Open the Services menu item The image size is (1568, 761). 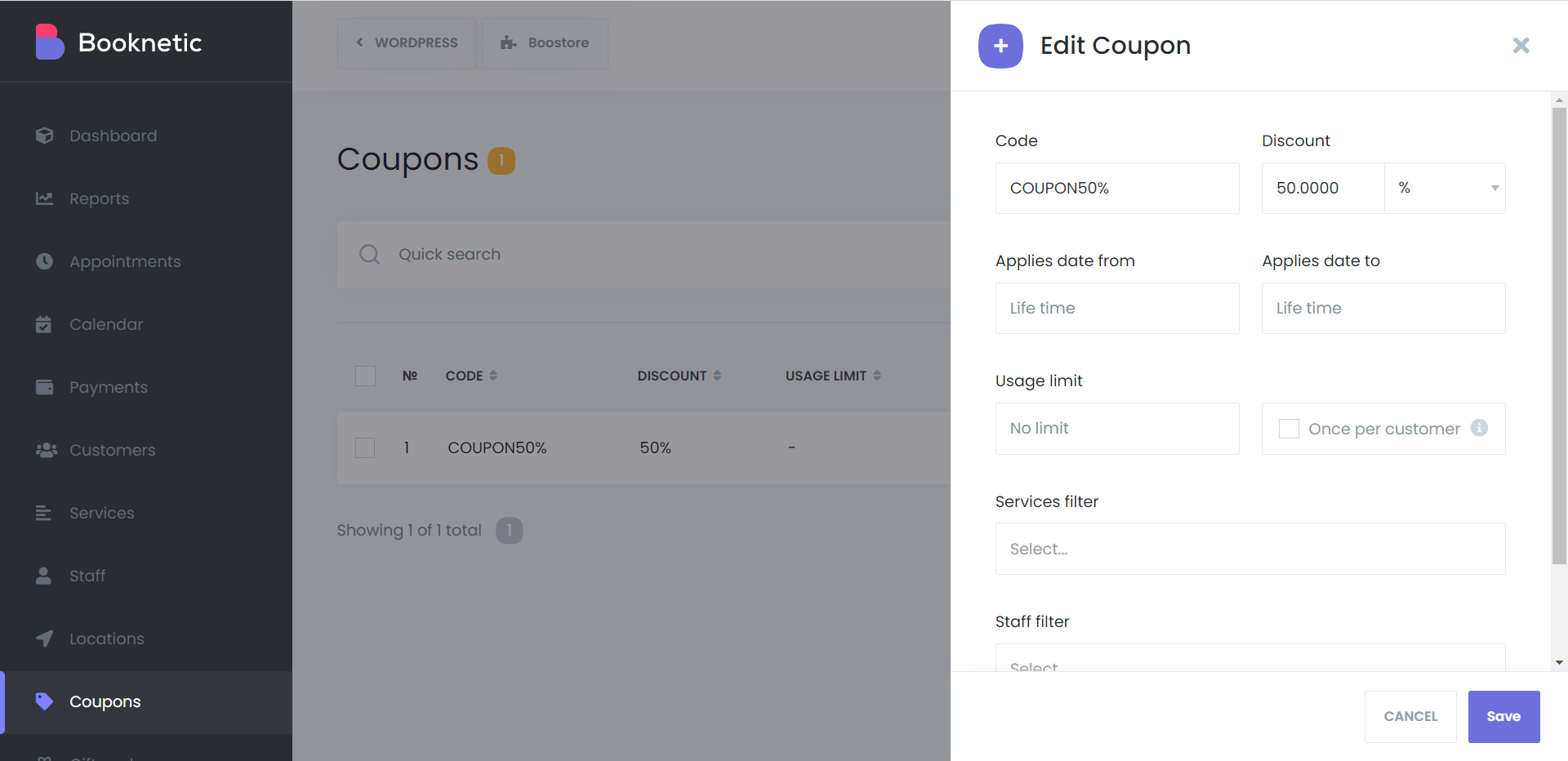click(x=101, y=513)
